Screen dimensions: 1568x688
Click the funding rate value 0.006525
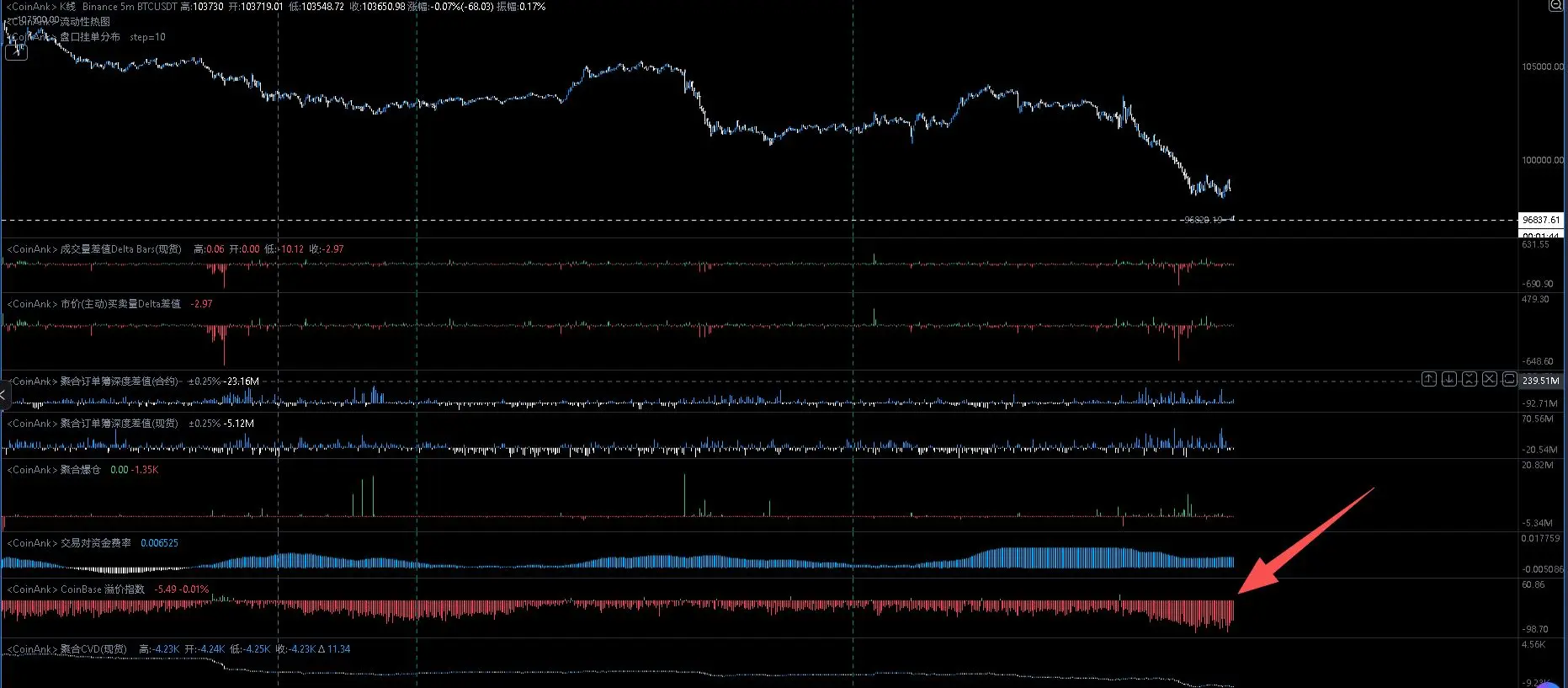tap(159, 543)
